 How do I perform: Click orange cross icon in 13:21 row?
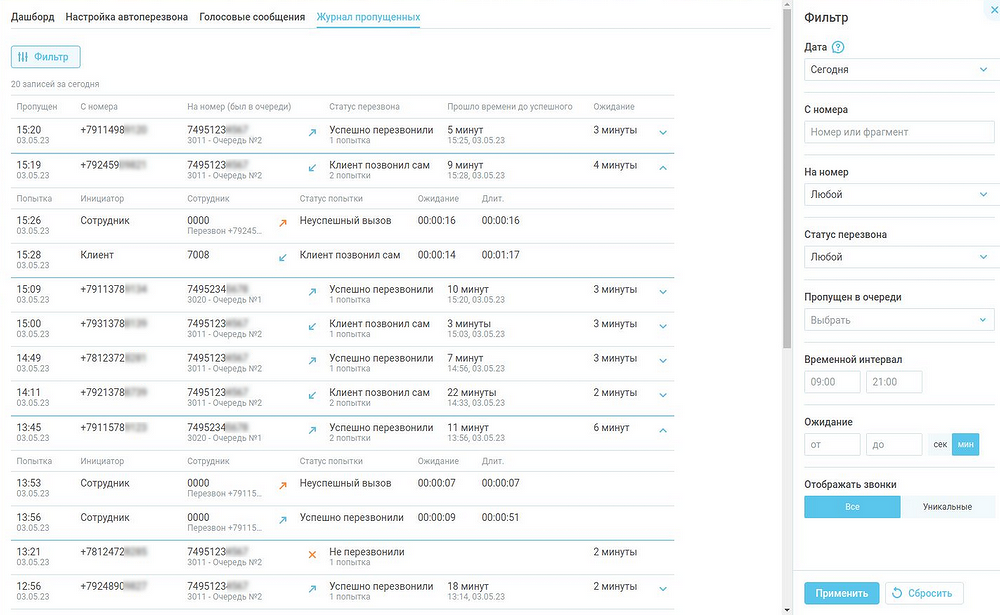click(312, 555)
